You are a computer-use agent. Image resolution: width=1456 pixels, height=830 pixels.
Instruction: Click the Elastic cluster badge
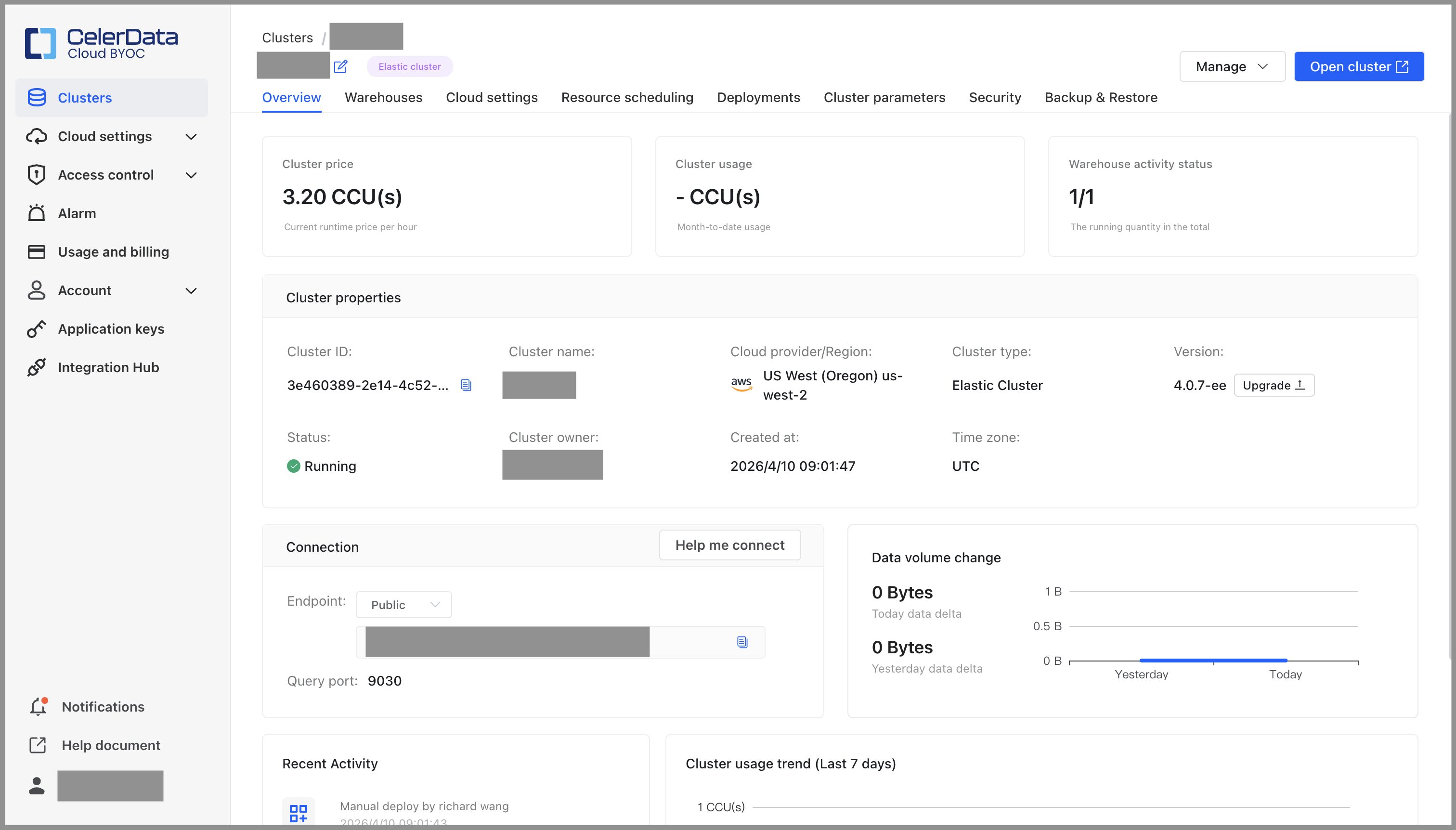click(x=409, y=66)
